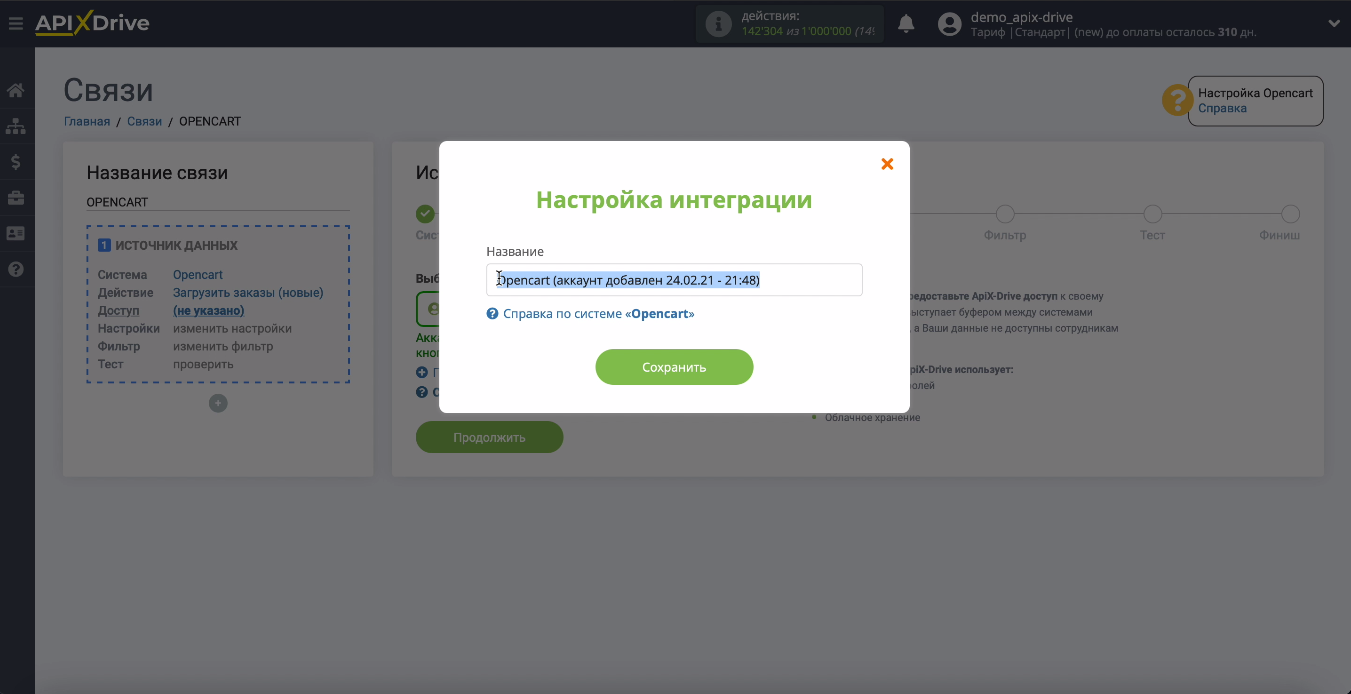Open Справка по системе Opencart link
Viewport: 1351px width, 694px height.
pyautogui.click(x=598, y=314)
